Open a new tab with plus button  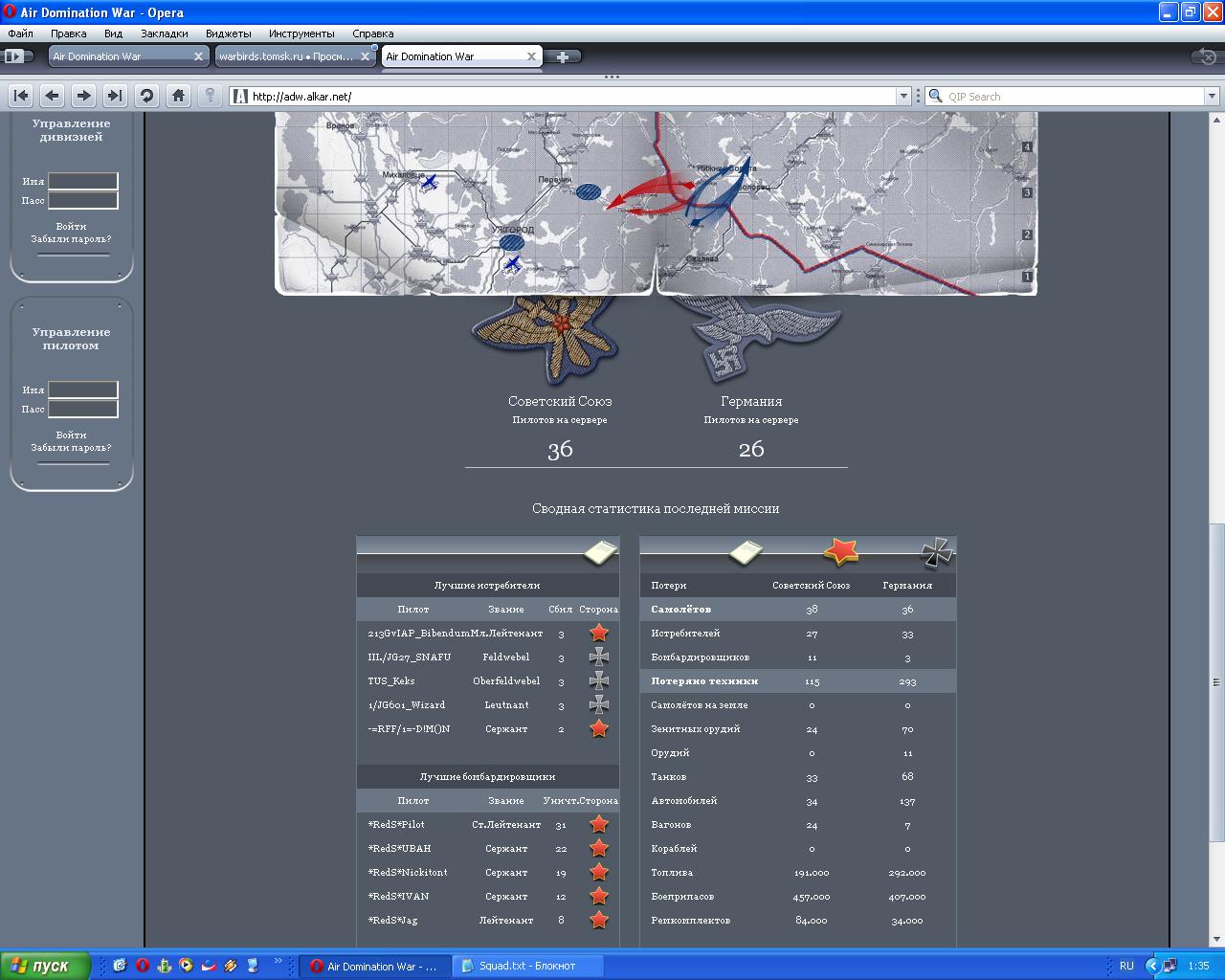point(563,56)
